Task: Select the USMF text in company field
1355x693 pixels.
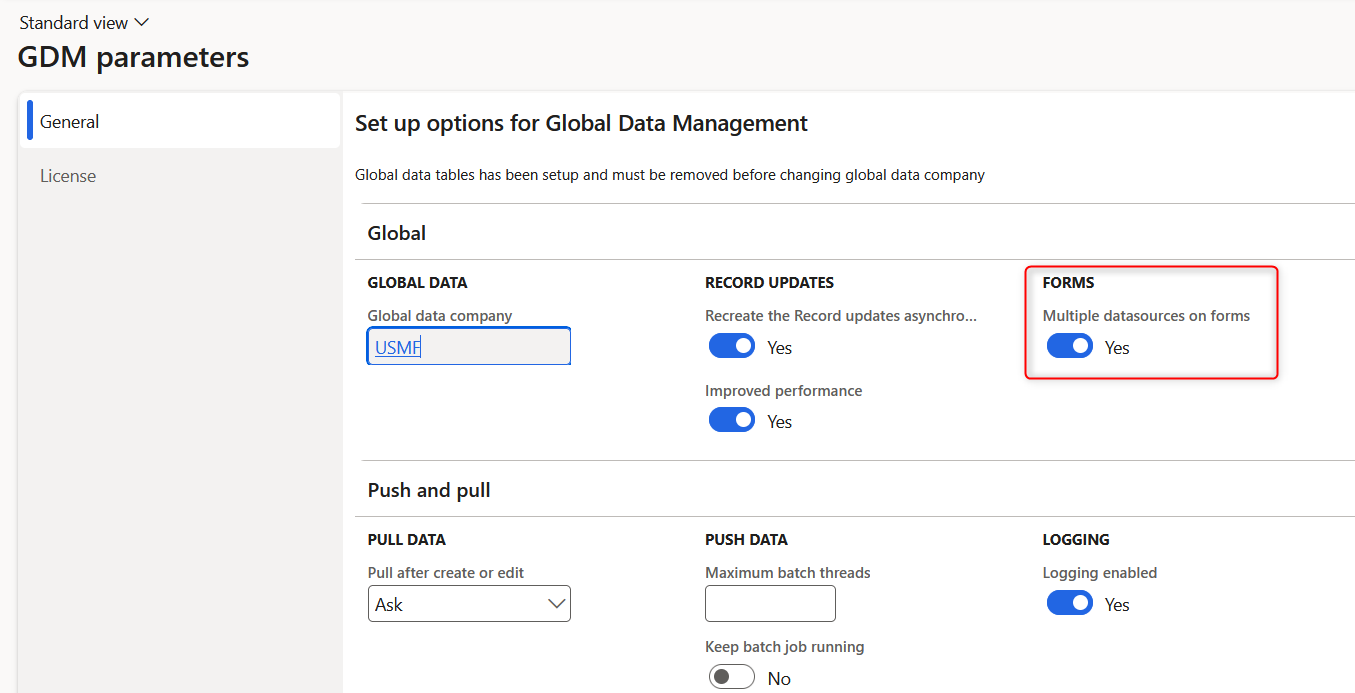Action: coord(393,345)
